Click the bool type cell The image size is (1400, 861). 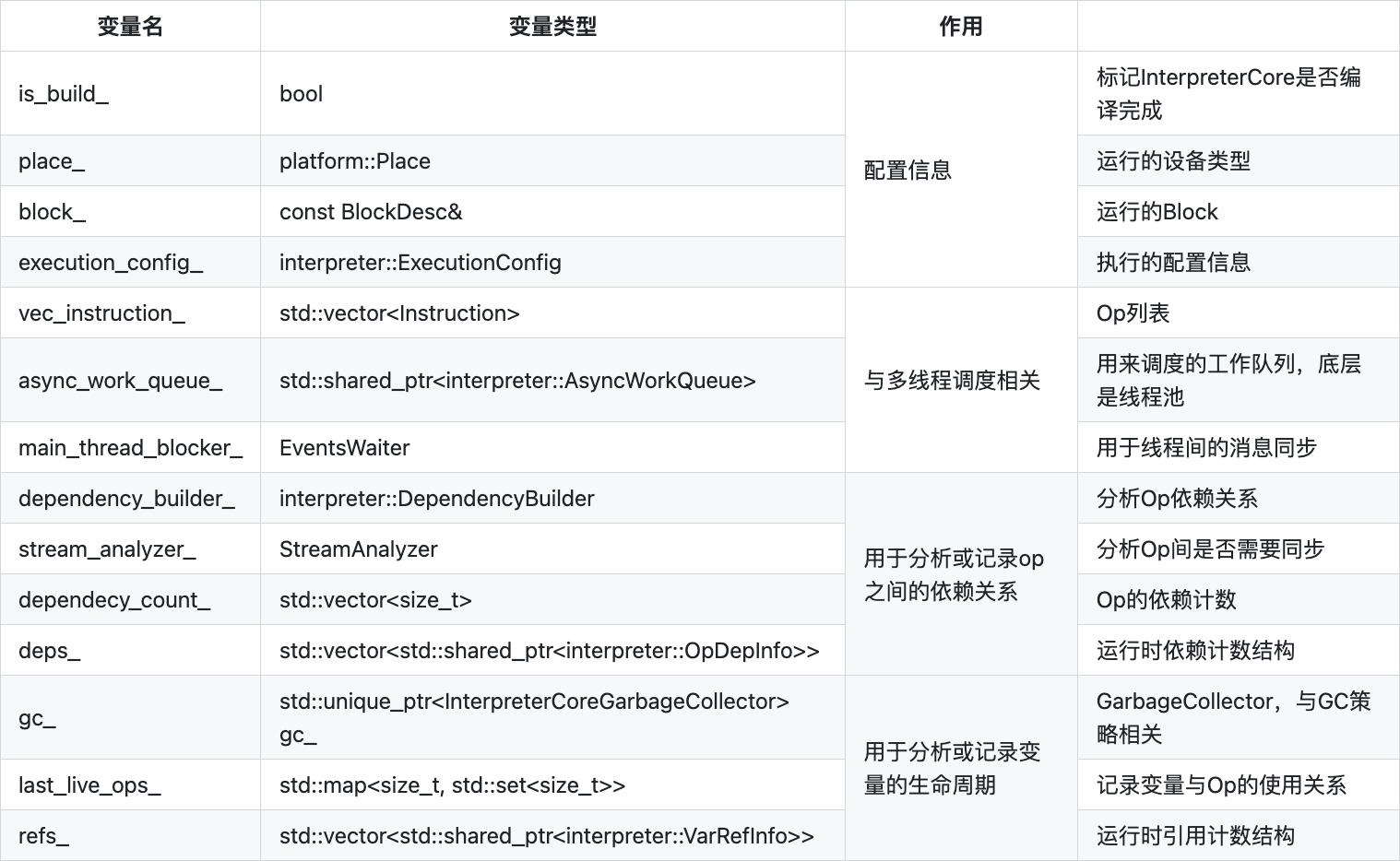[552, 93]
